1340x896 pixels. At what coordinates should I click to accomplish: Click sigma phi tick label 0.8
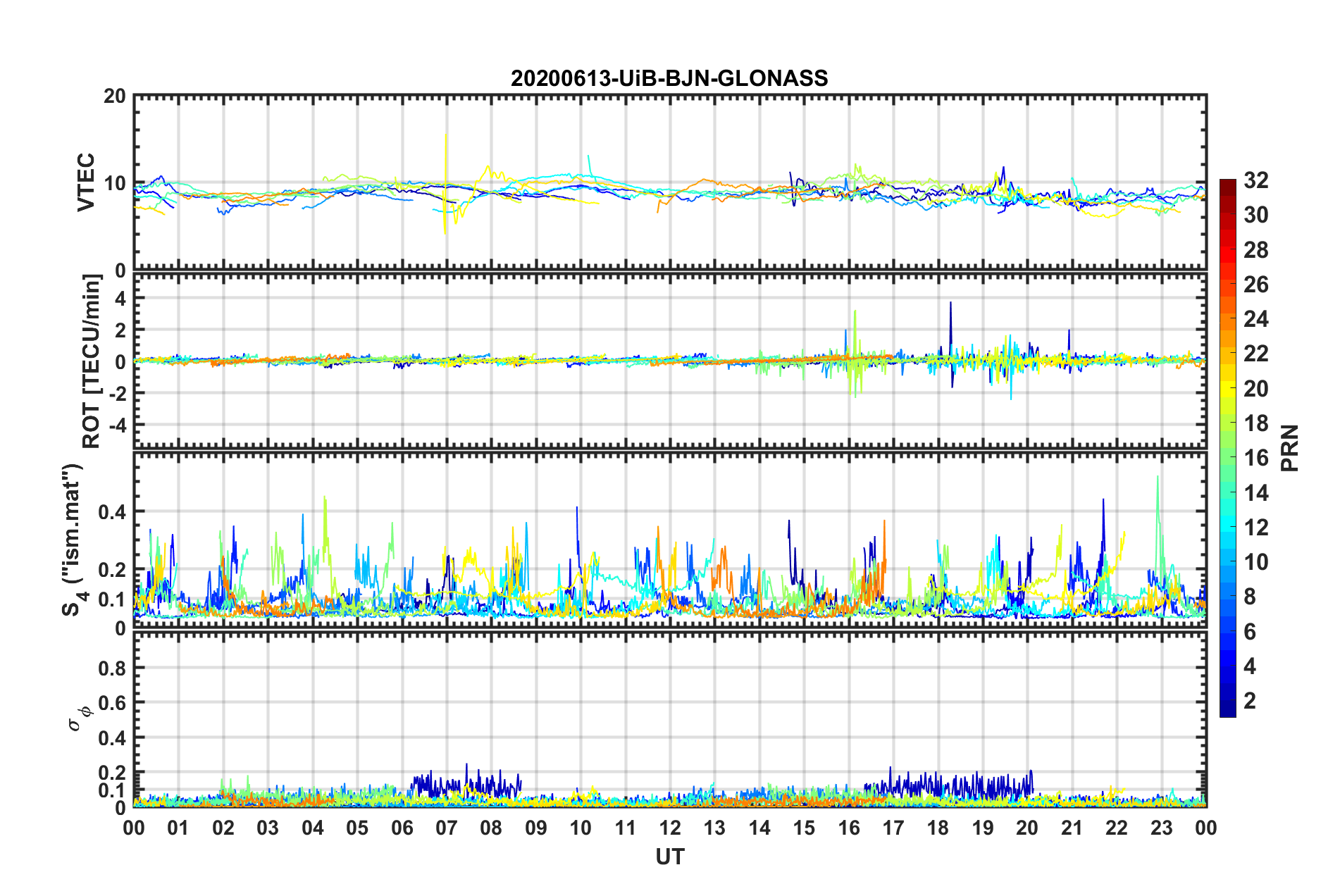pyautogui.click(x=113, y=668)
